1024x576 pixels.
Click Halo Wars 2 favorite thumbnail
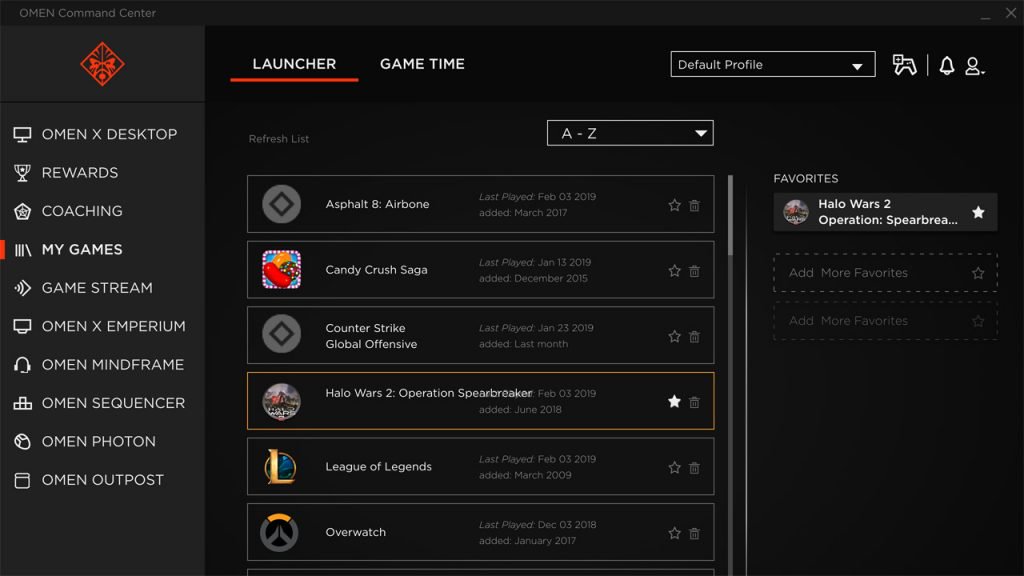pyautogui.click(x=795, y=212)
